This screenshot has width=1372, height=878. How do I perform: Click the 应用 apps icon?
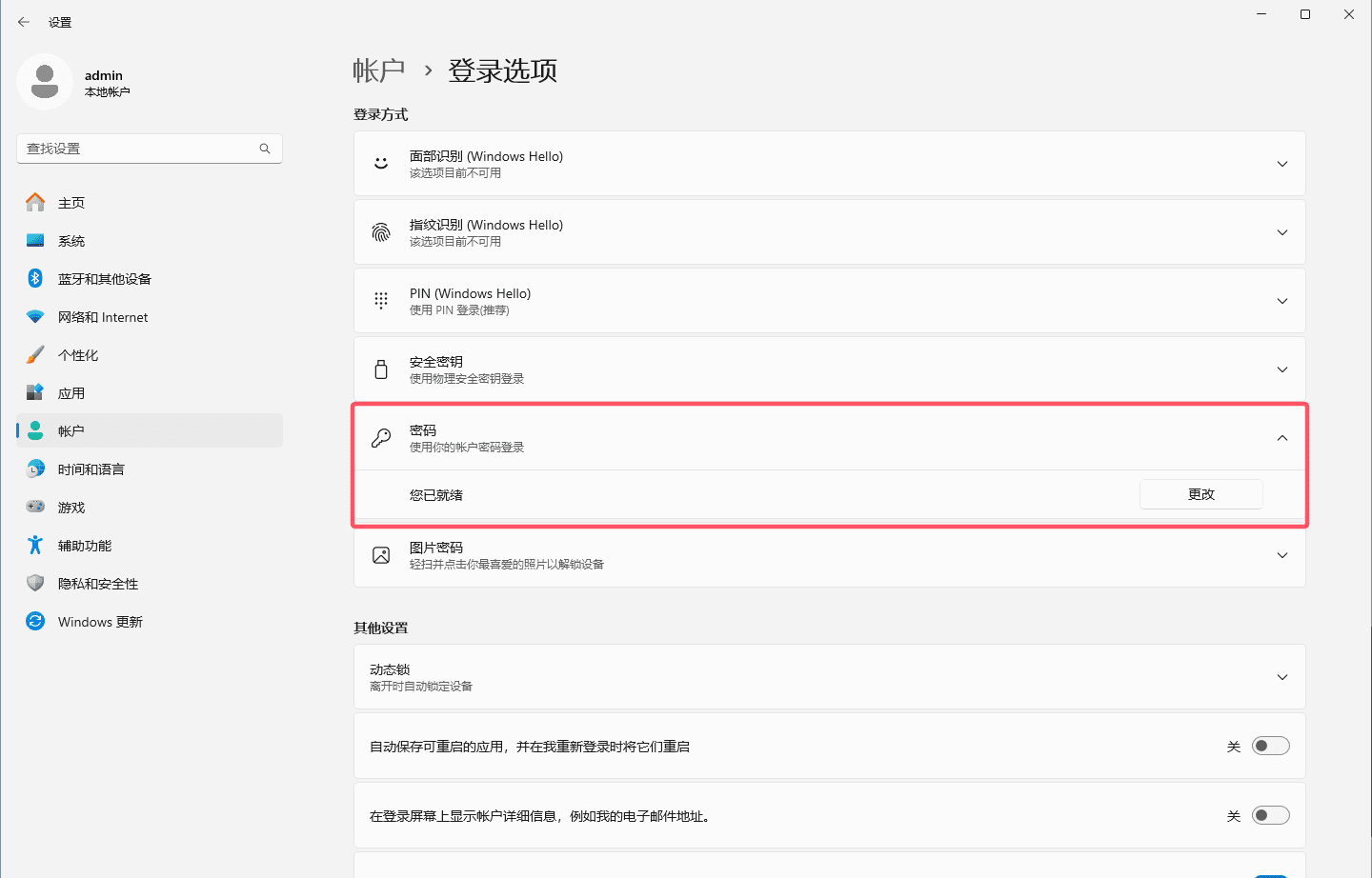coord(35,392)
